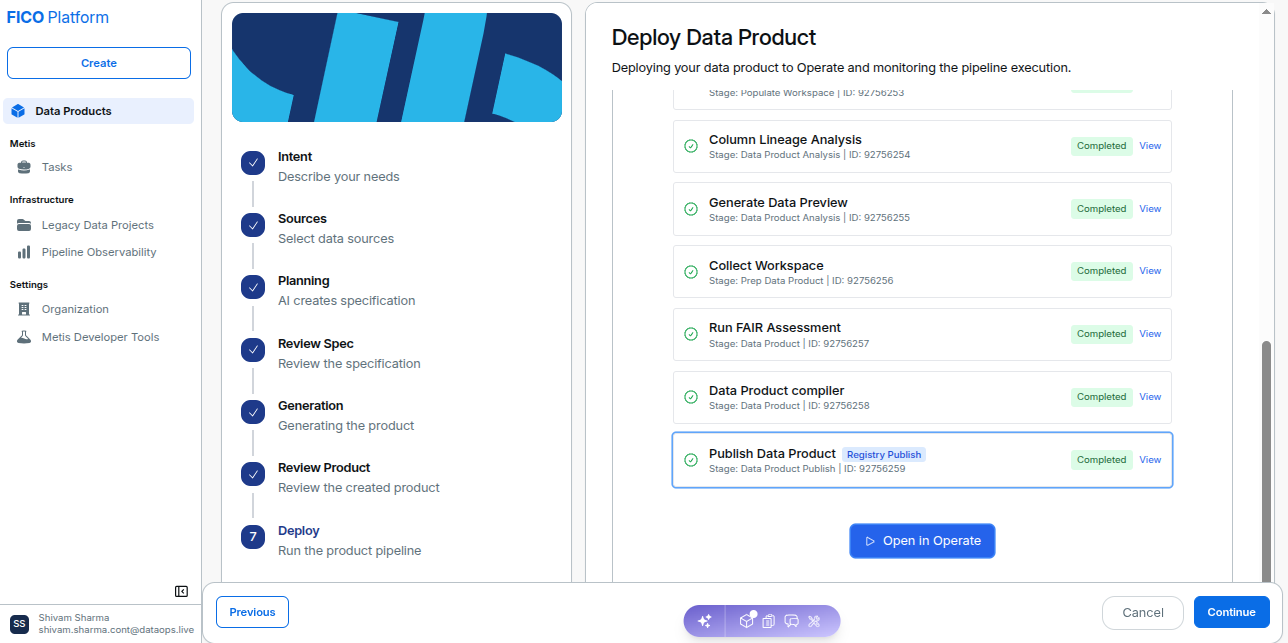Click the Create button
The height and width of the screenshot is (643, 1288).
coord(99,63)
